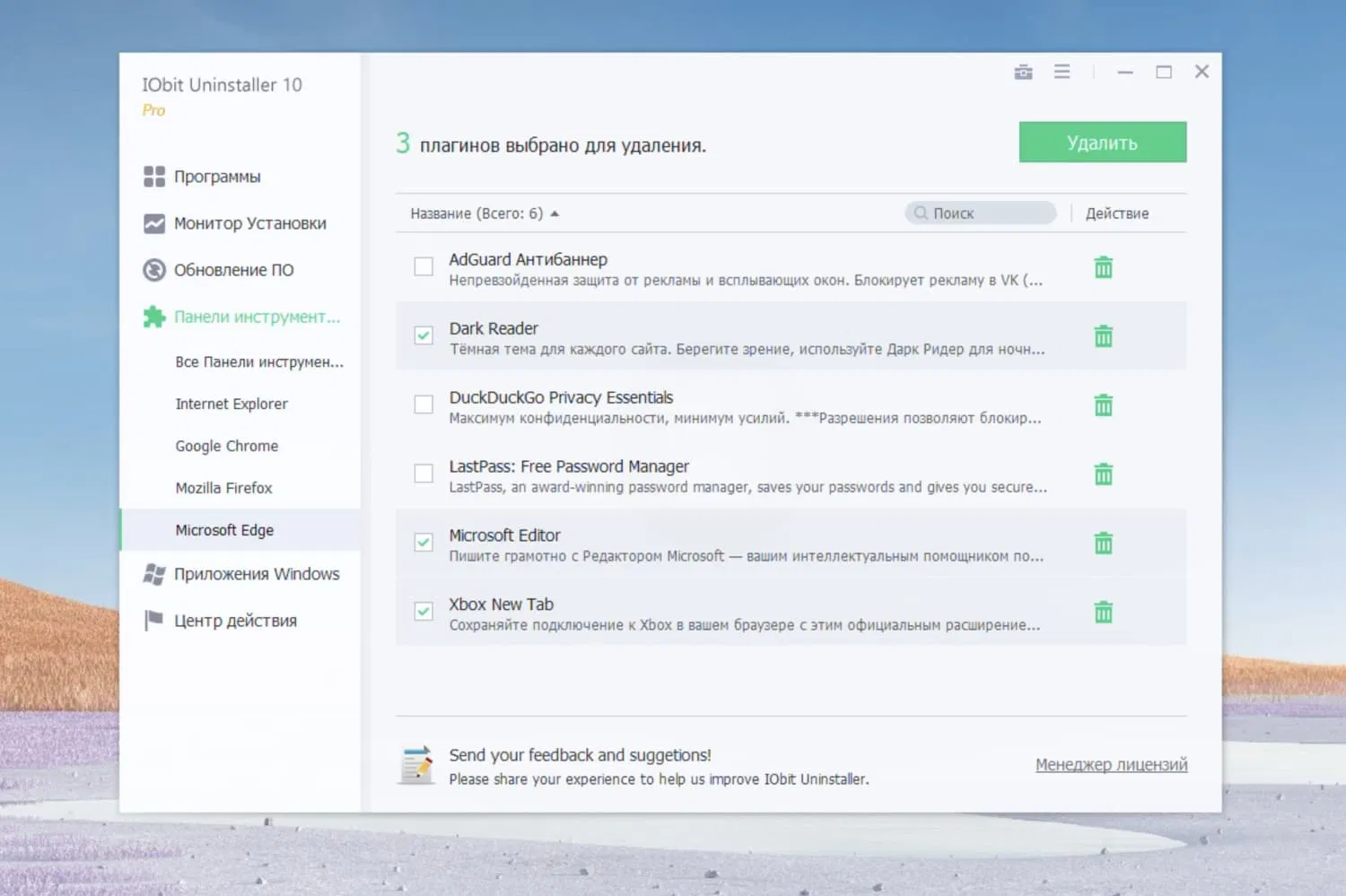This screenshot has height=896, width=1346.
Task: Deselect the Xbox New Tab checkbox
Action: 423,611
